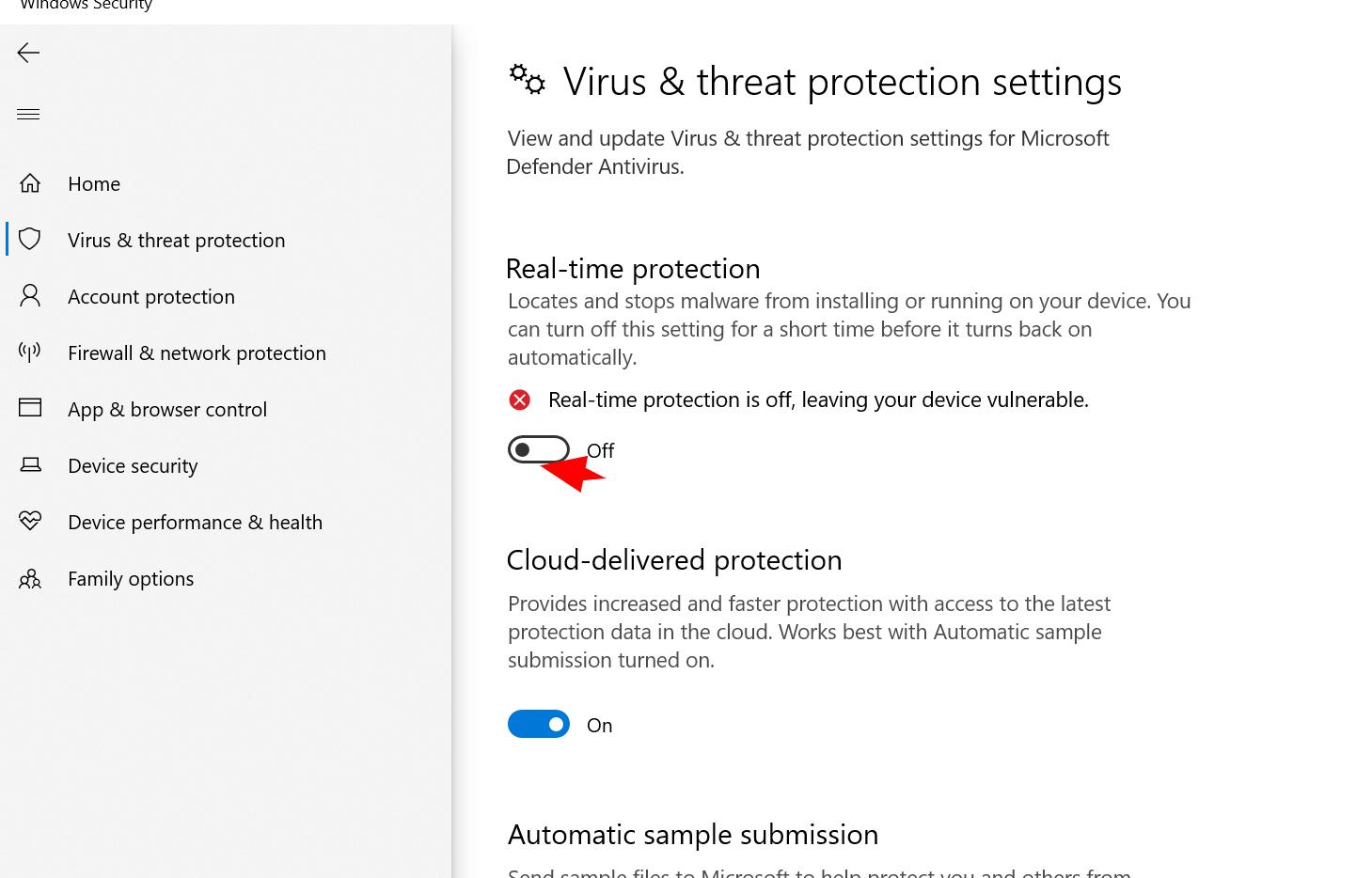The image size is (1372, 878).
Task: Click the Cloud-delivered protection On slider
Action: [539, 724]
